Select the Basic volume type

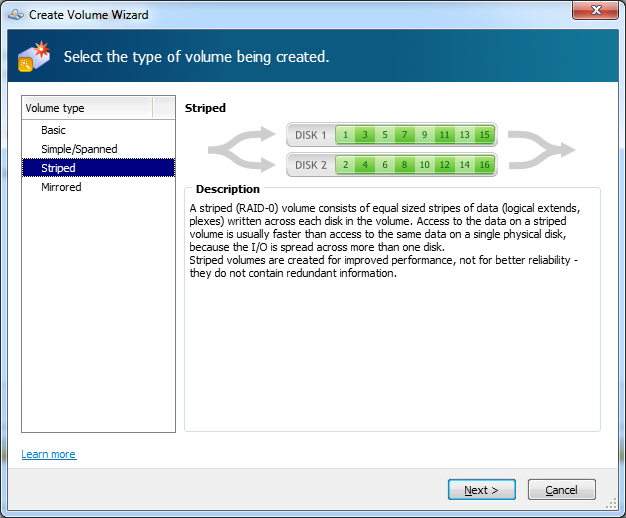(x=98, y=130)
